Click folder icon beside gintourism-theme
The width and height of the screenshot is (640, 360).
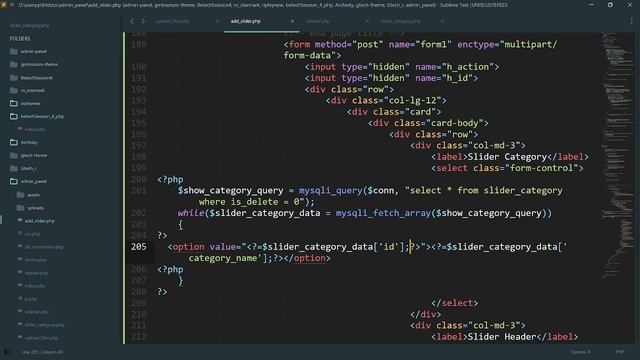[13, 64]
